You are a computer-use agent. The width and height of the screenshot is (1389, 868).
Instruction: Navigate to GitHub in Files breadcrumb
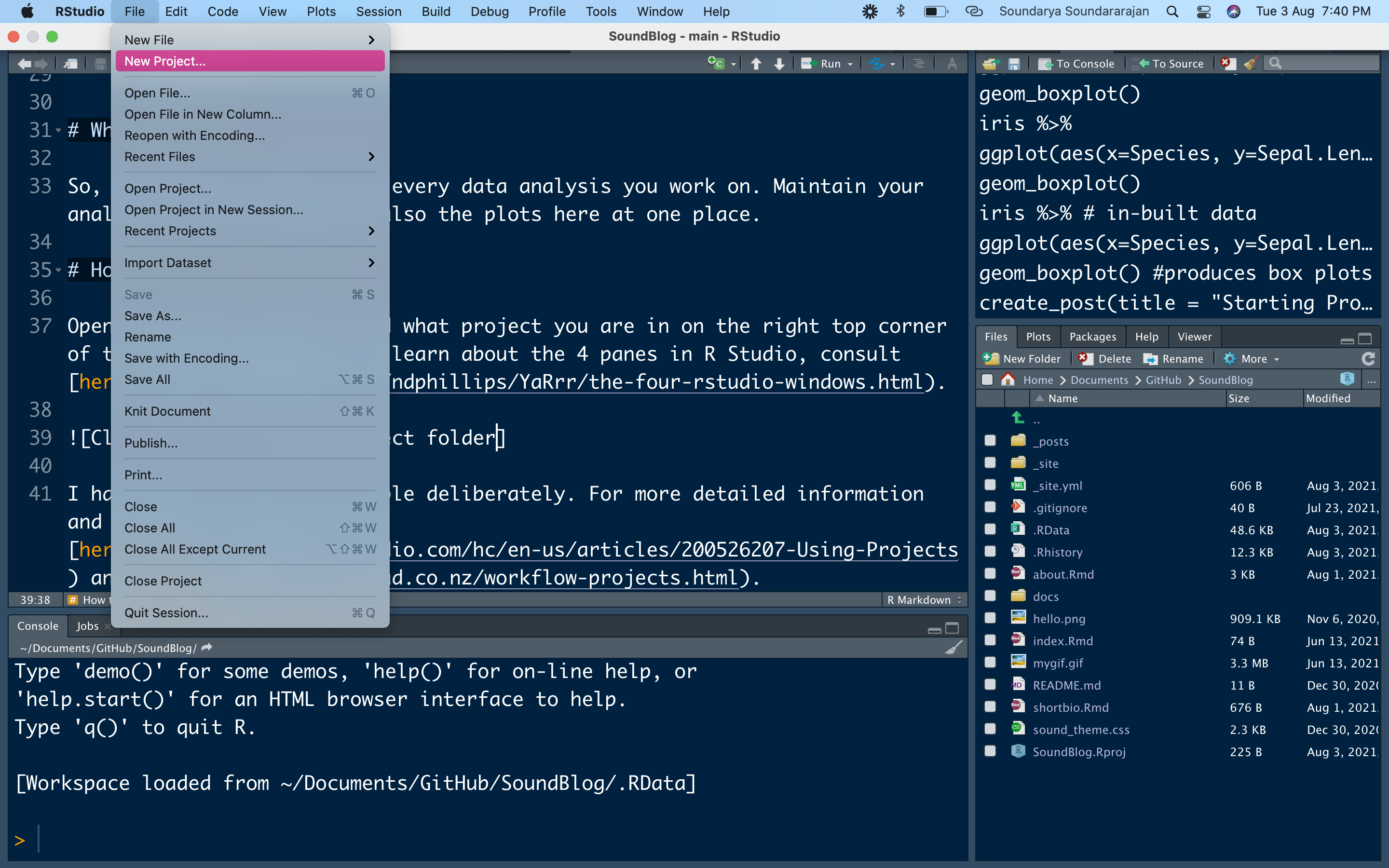coord(1163,380)
